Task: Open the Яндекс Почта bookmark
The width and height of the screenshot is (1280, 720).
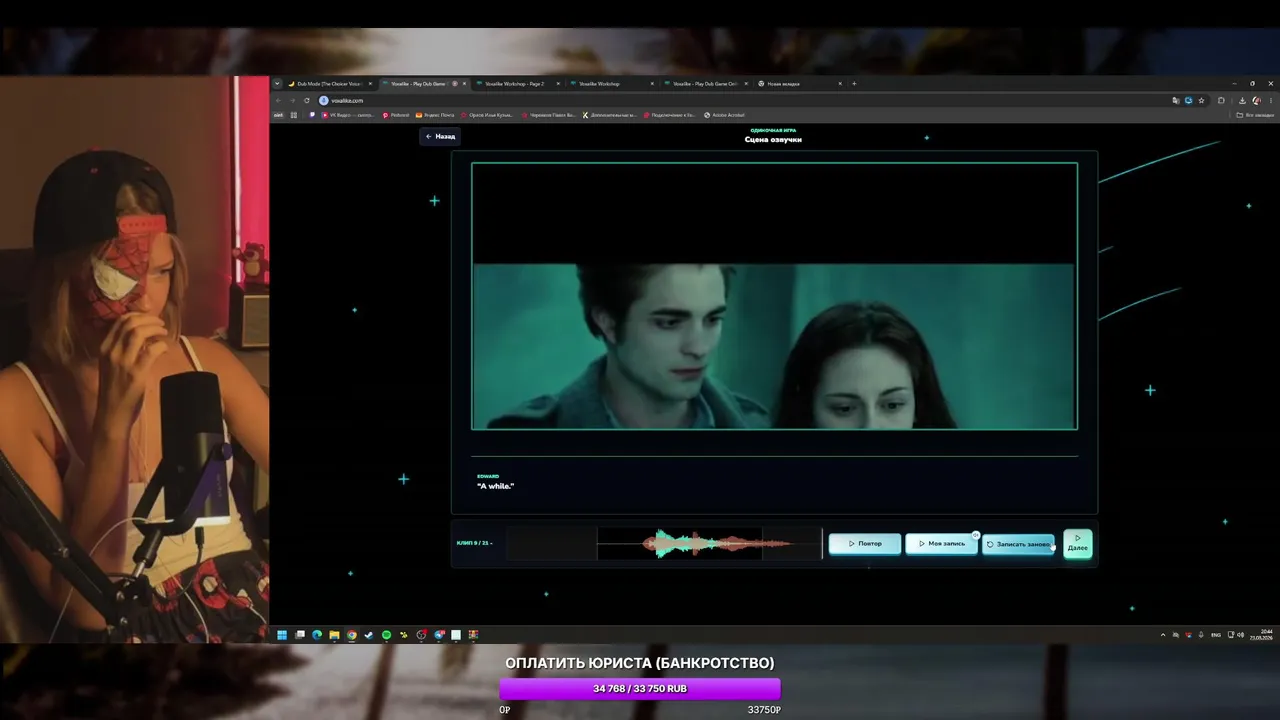Action: pos(435,115)
